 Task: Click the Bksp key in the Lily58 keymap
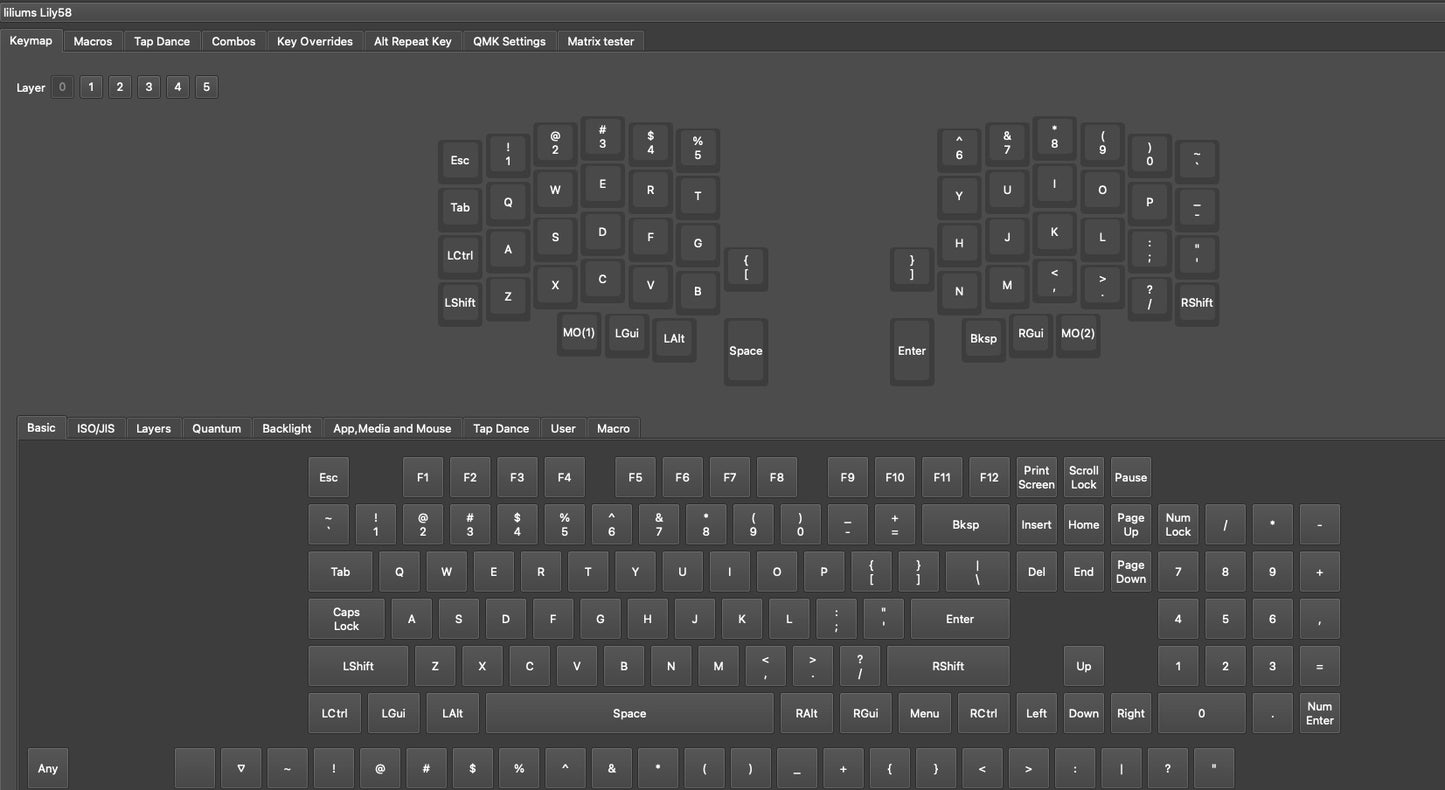(x=983, y=338)
